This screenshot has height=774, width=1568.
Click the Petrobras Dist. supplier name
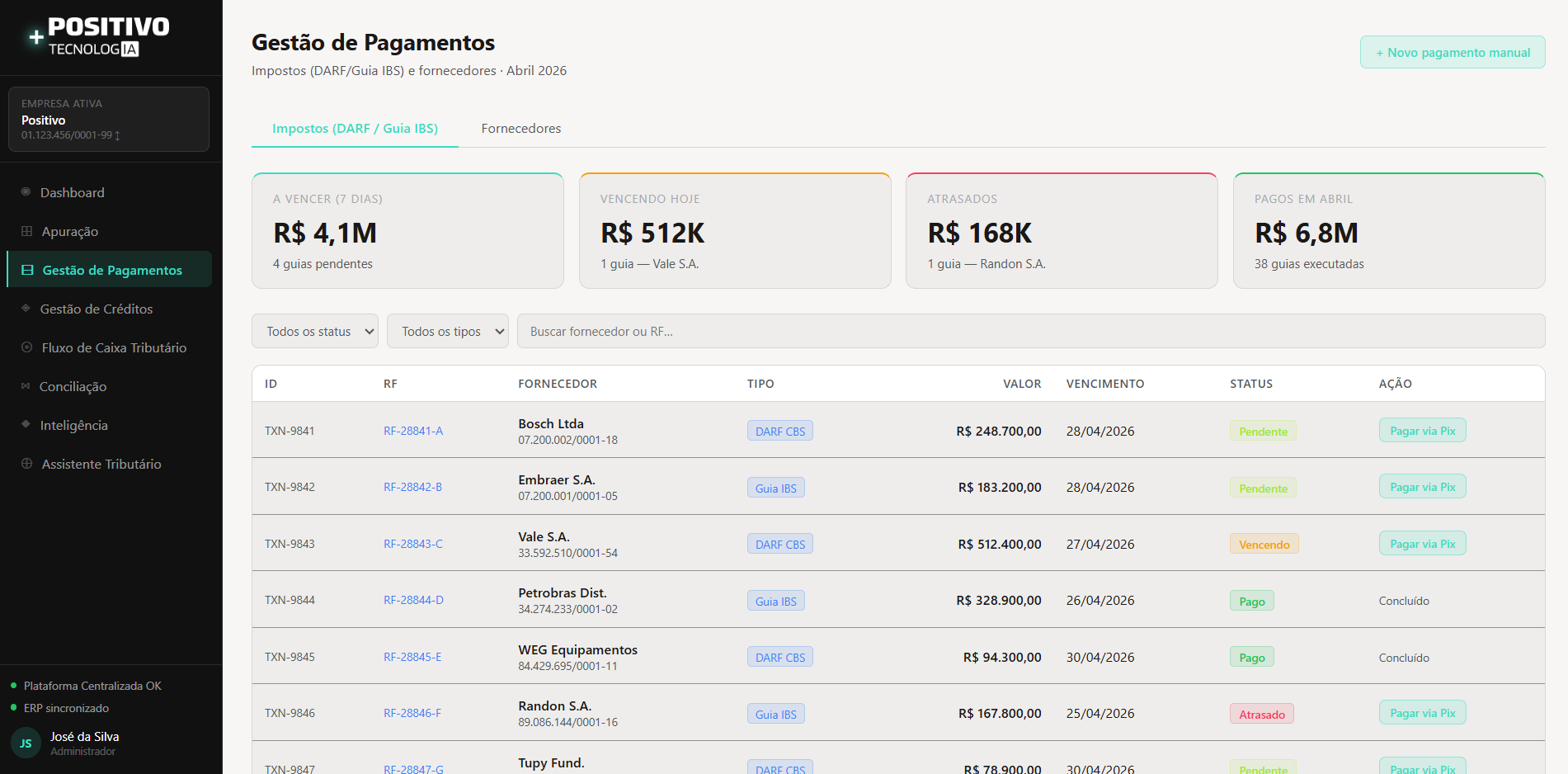pyautogui.click(x=563, y=592)
